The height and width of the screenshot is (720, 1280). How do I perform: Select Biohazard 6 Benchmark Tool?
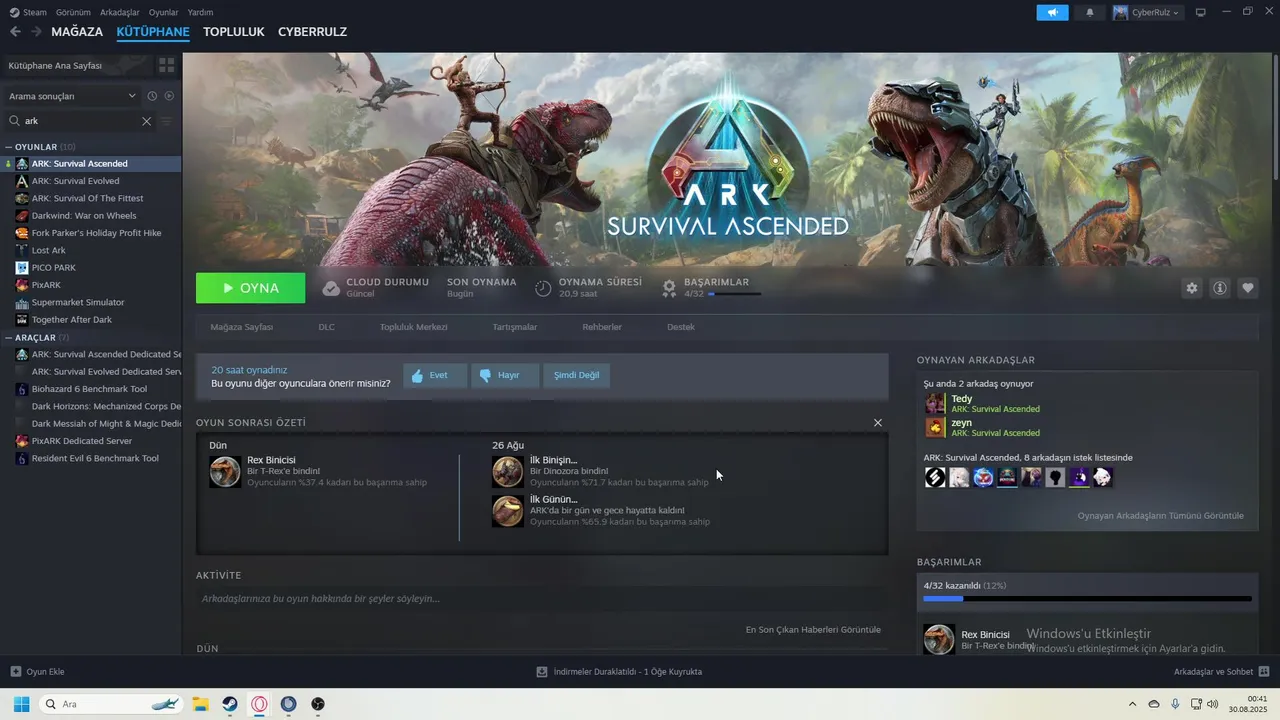[89, 389]
